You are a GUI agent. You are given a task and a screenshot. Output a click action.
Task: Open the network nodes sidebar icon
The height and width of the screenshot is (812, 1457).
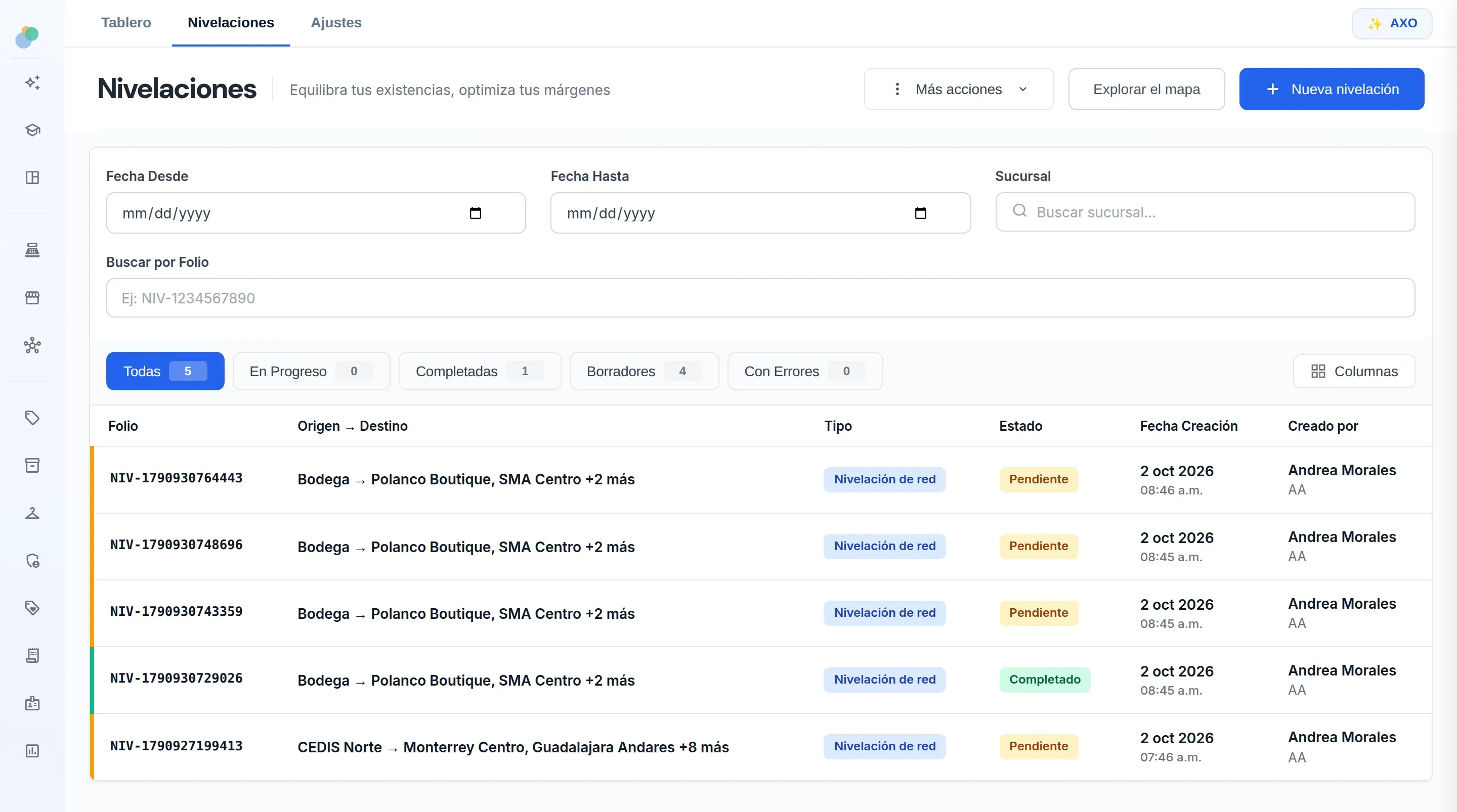coord(32,345)
